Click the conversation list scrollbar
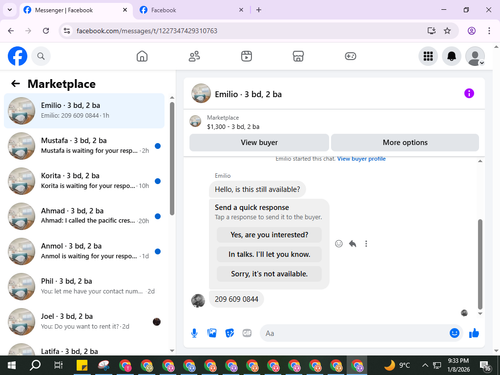This screenshot has height=375, width=500. click(x=172, y=159)
